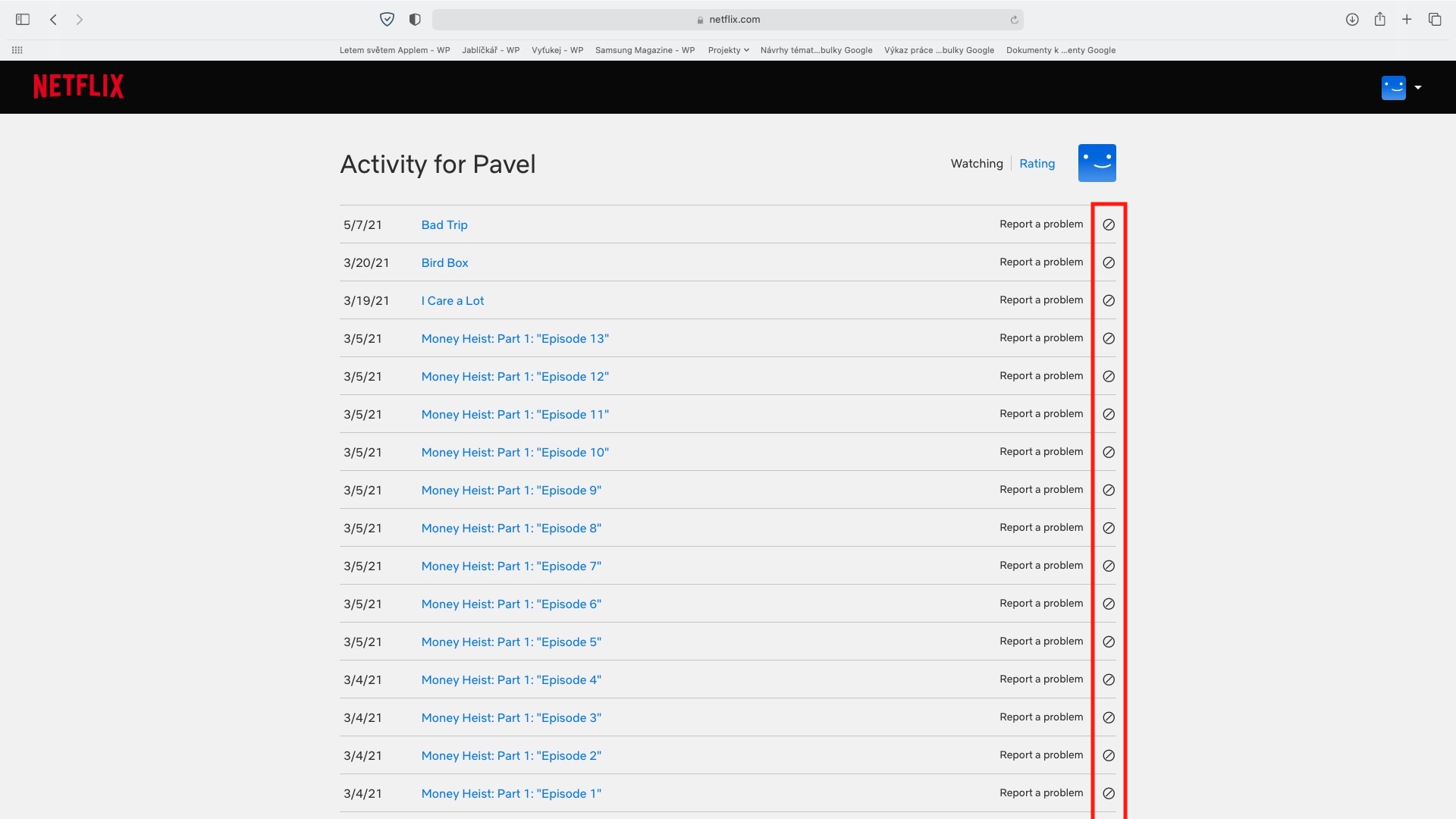The height and width of the screenshot is (819, 1456).
Task: Open the Projekty bookmarks folder dropdown
Action: coord(728,50)
